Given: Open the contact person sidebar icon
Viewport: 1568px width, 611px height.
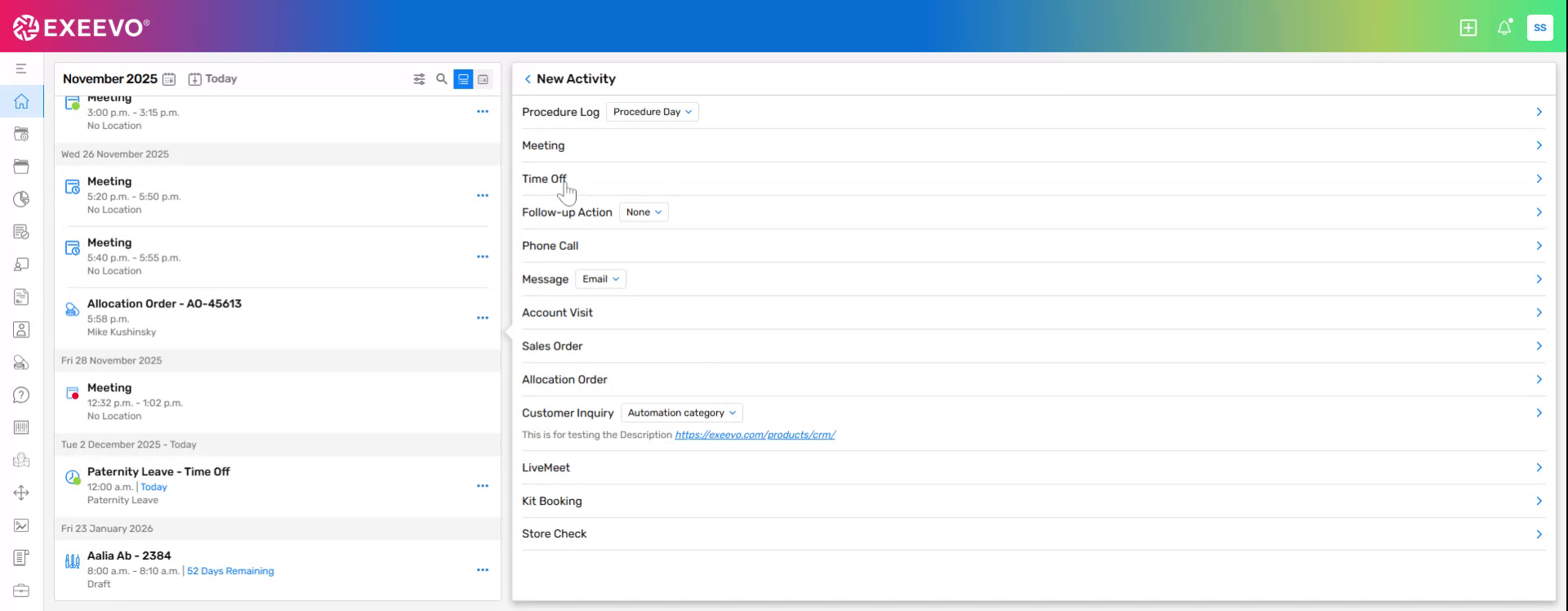Looking at the screenshot, I should pyautogui.click(x=21, y=330).
